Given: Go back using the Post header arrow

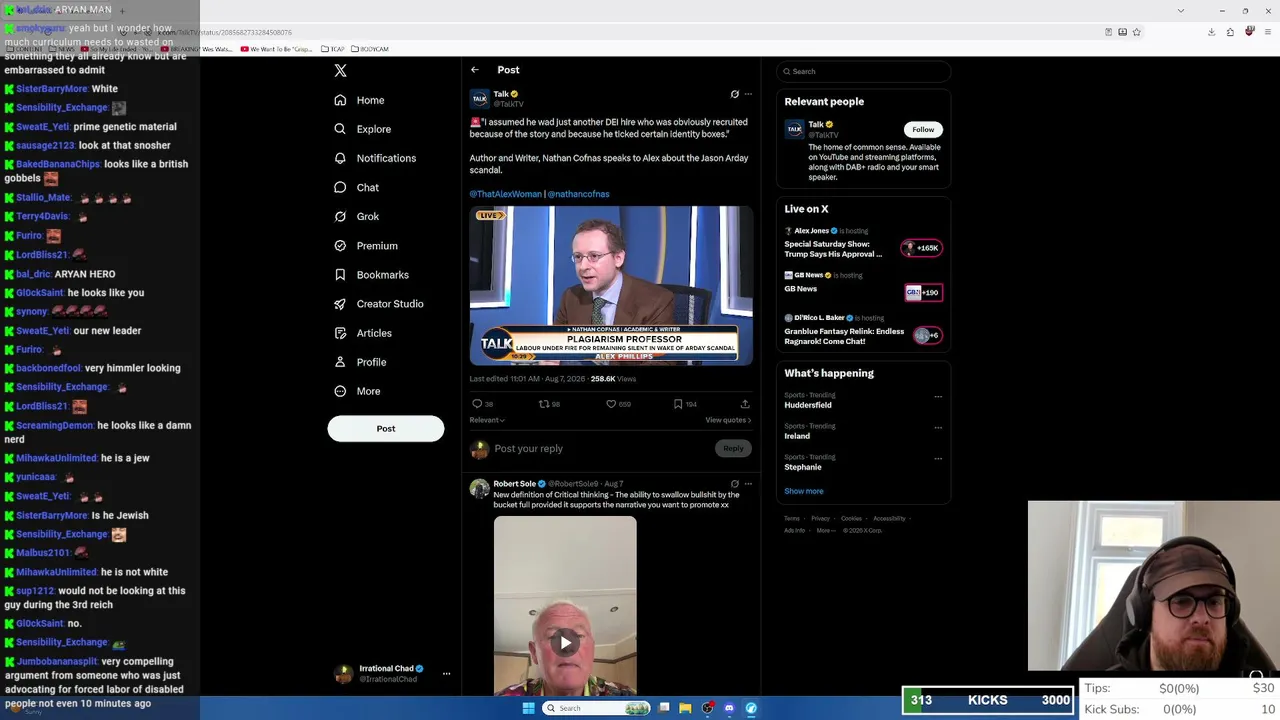Looking at the screenshot, I should pos(475,70).
